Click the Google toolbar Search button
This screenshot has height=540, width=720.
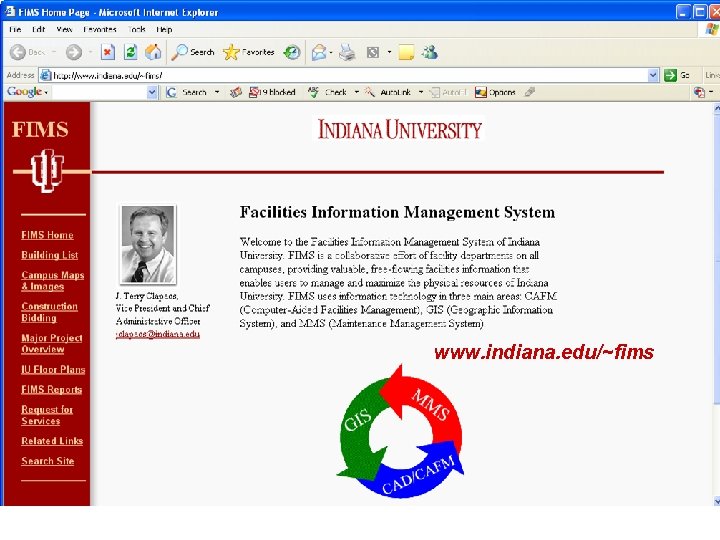186,92
